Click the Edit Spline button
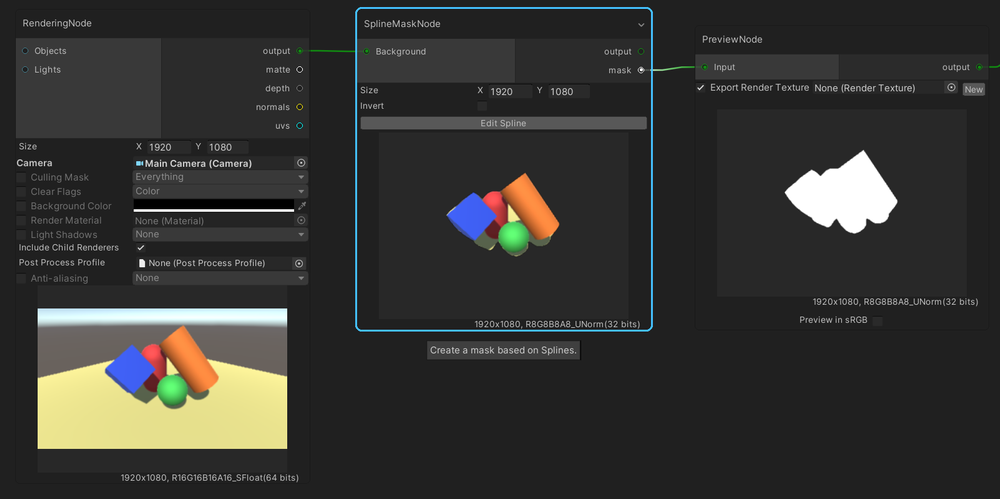Screen dimensions: 1000x499 click(x=503, y=123)
